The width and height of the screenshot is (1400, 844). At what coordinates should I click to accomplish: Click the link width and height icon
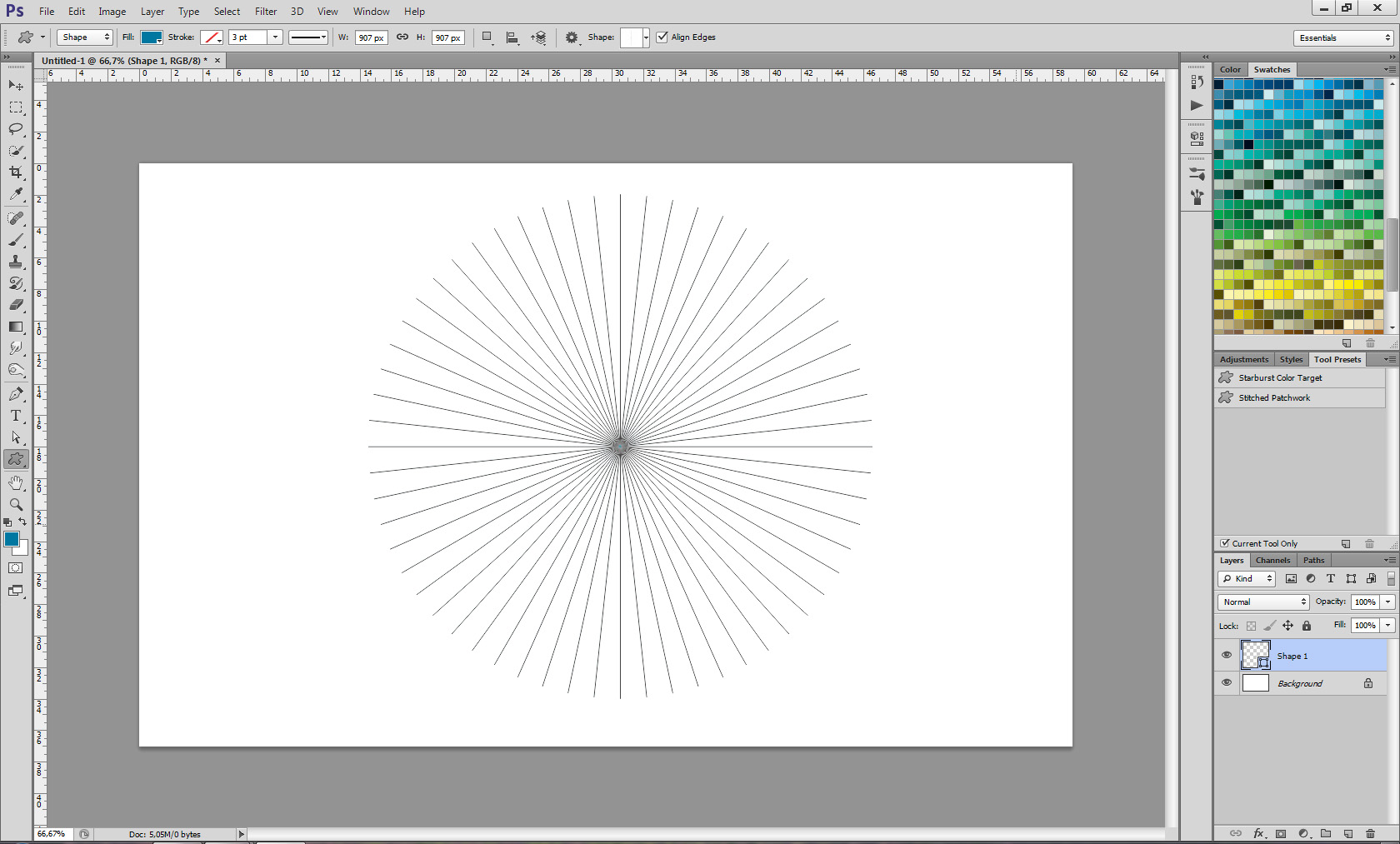tap(402, 37)
